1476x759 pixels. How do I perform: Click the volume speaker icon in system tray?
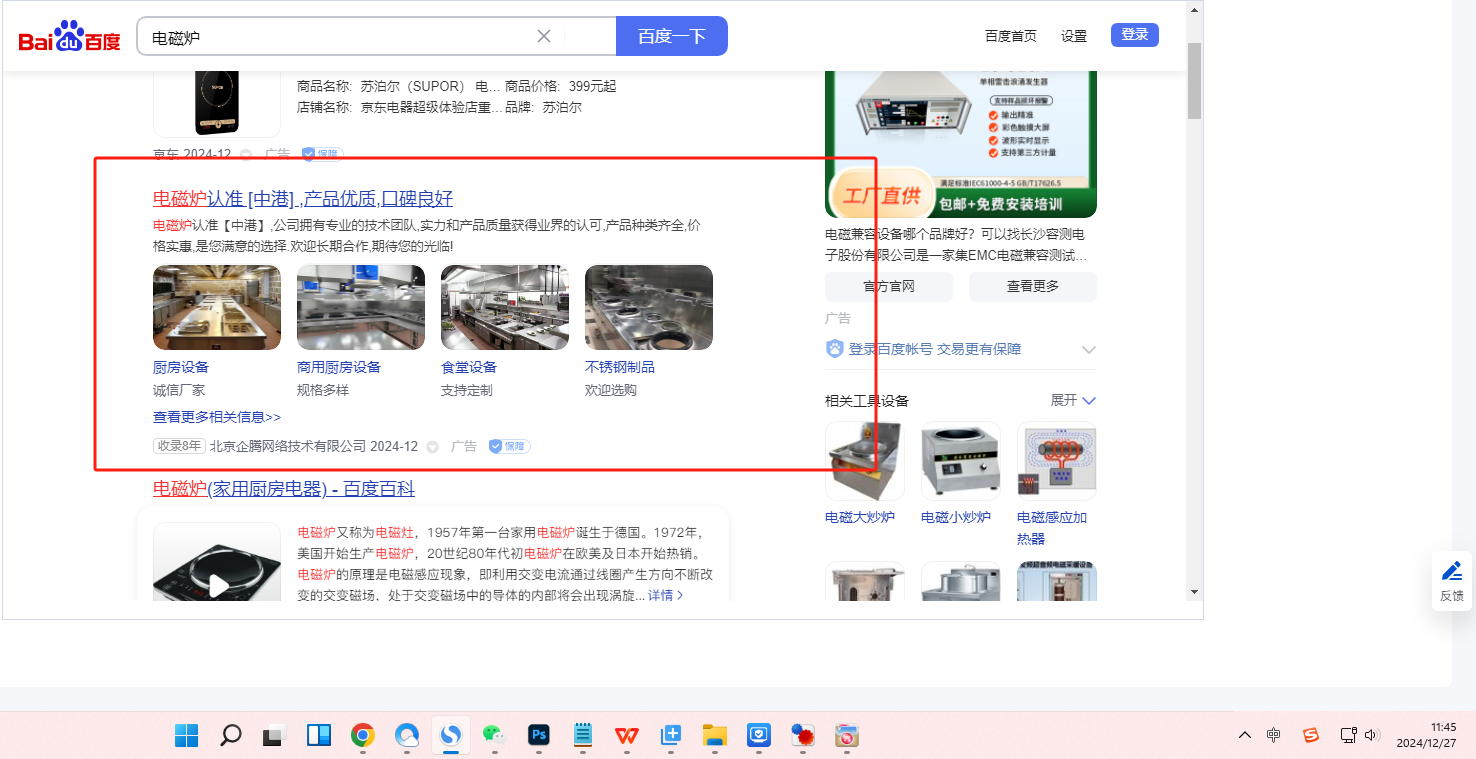point(1372,735)
